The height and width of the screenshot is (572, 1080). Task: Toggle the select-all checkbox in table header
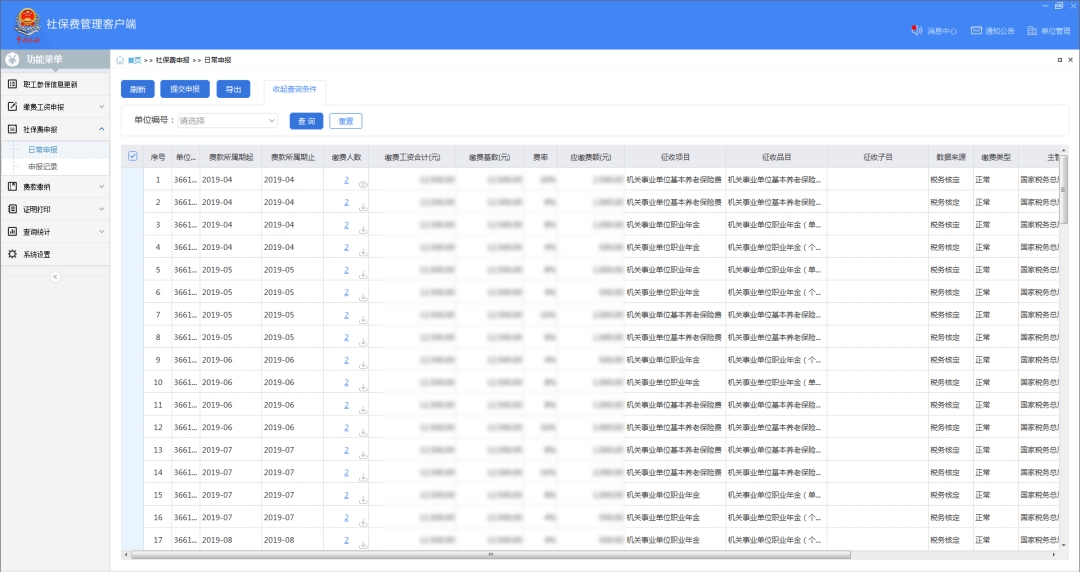pos(133,156)
